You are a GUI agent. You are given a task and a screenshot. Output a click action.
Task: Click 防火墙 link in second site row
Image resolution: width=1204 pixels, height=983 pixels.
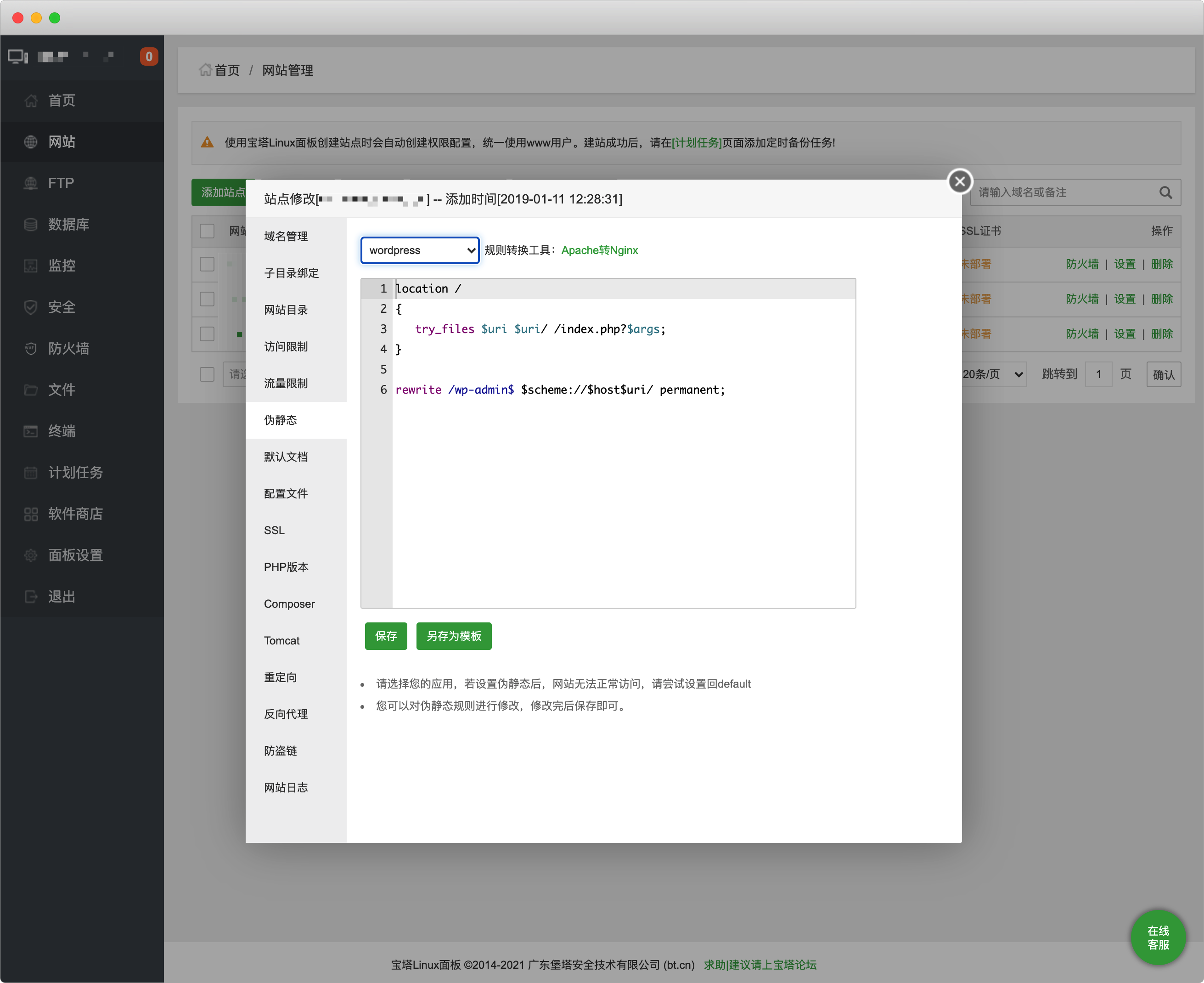tap(1082, 299)
